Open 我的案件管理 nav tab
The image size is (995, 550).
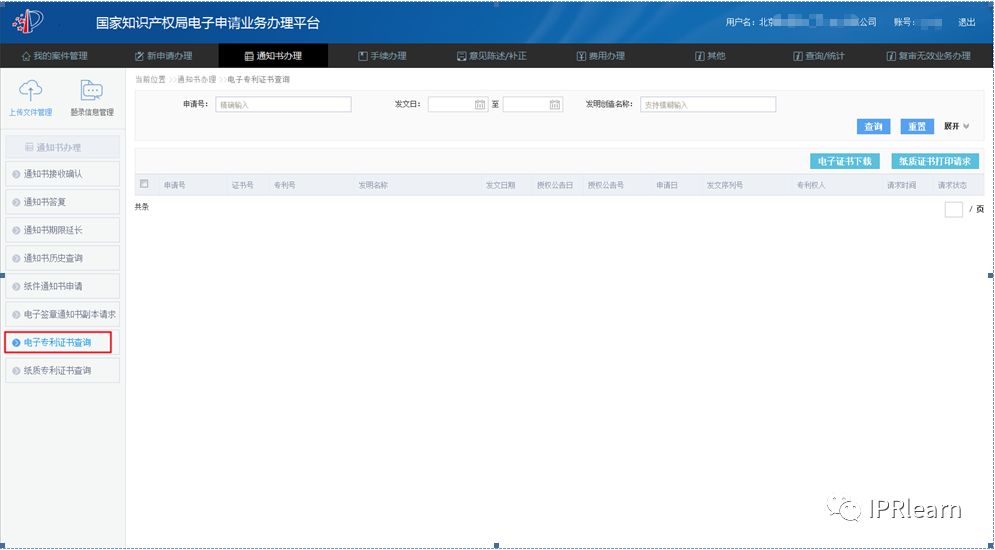(x=55, y=56)
